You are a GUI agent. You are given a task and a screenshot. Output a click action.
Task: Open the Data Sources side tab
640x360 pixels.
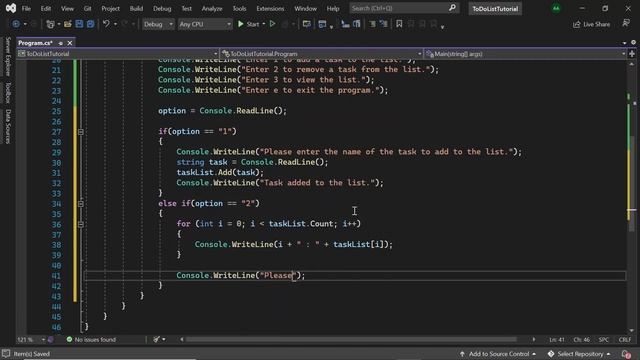tap(8, 126)
